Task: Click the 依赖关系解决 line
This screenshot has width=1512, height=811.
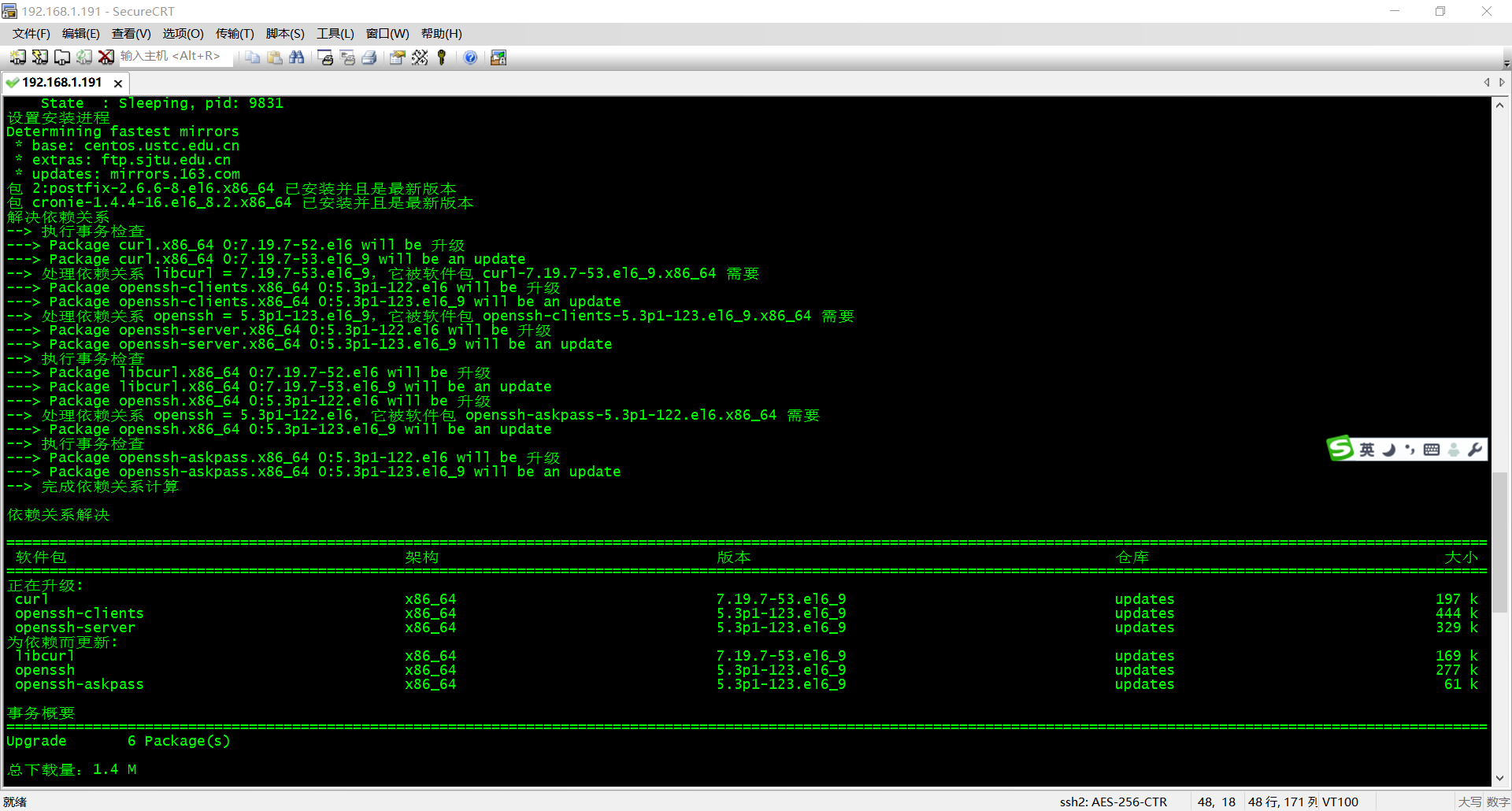Action: 58,514
